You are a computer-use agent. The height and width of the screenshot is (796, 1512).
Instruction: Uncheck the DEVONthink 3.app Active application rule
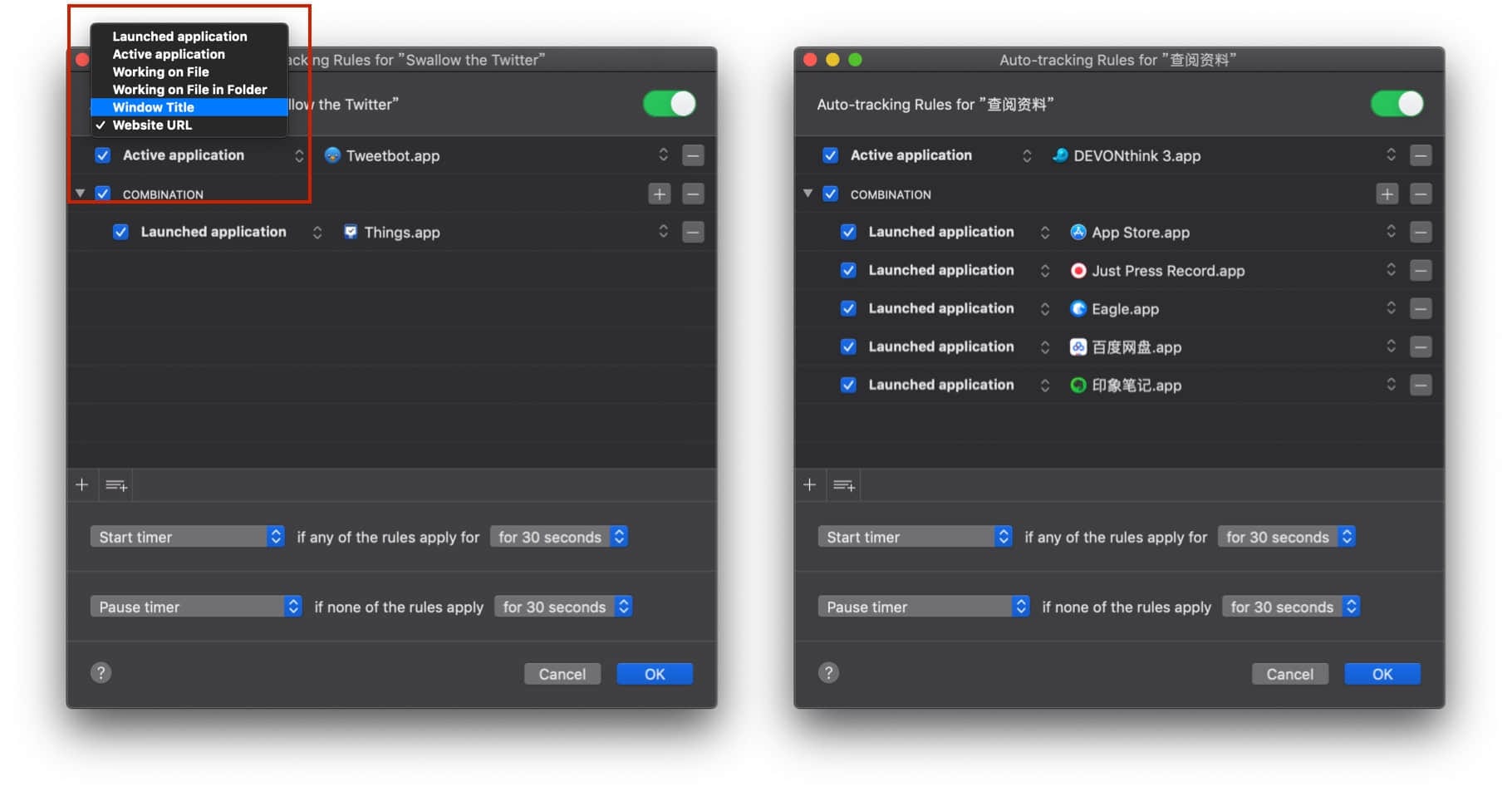pos(830,155)
